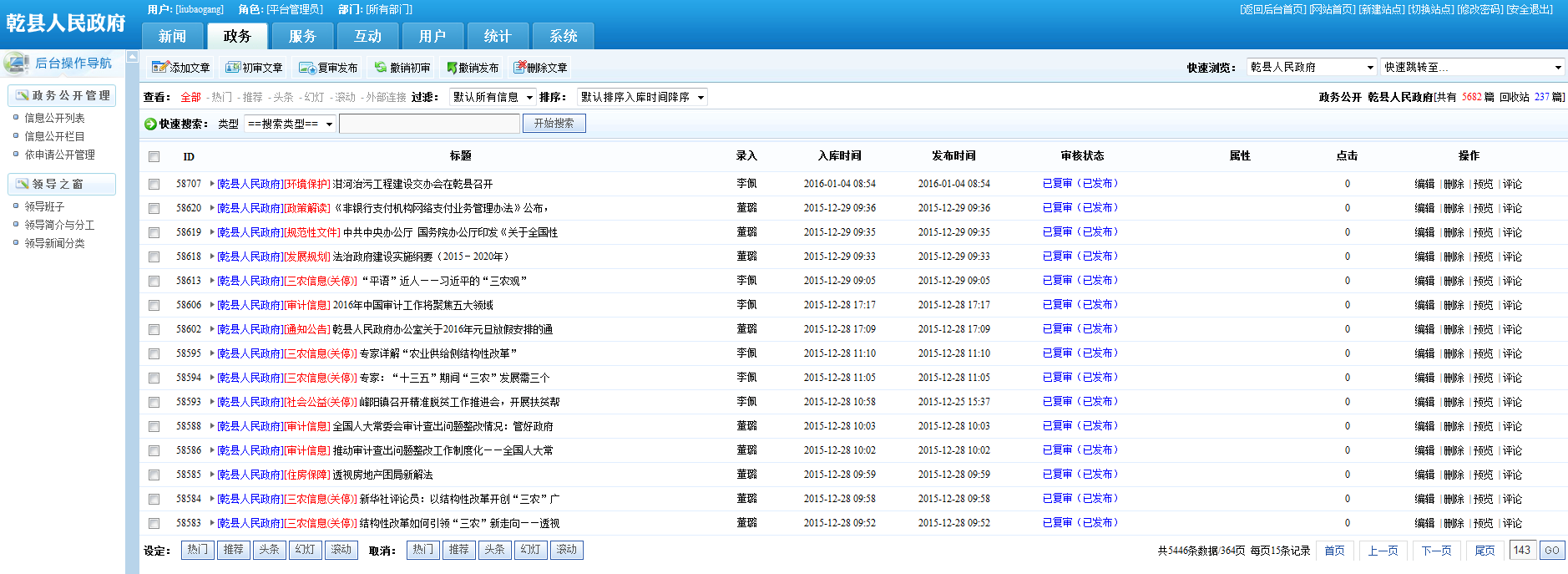Click the 下一页 pagination button

pyautogui.click(x=1436, y=551)
